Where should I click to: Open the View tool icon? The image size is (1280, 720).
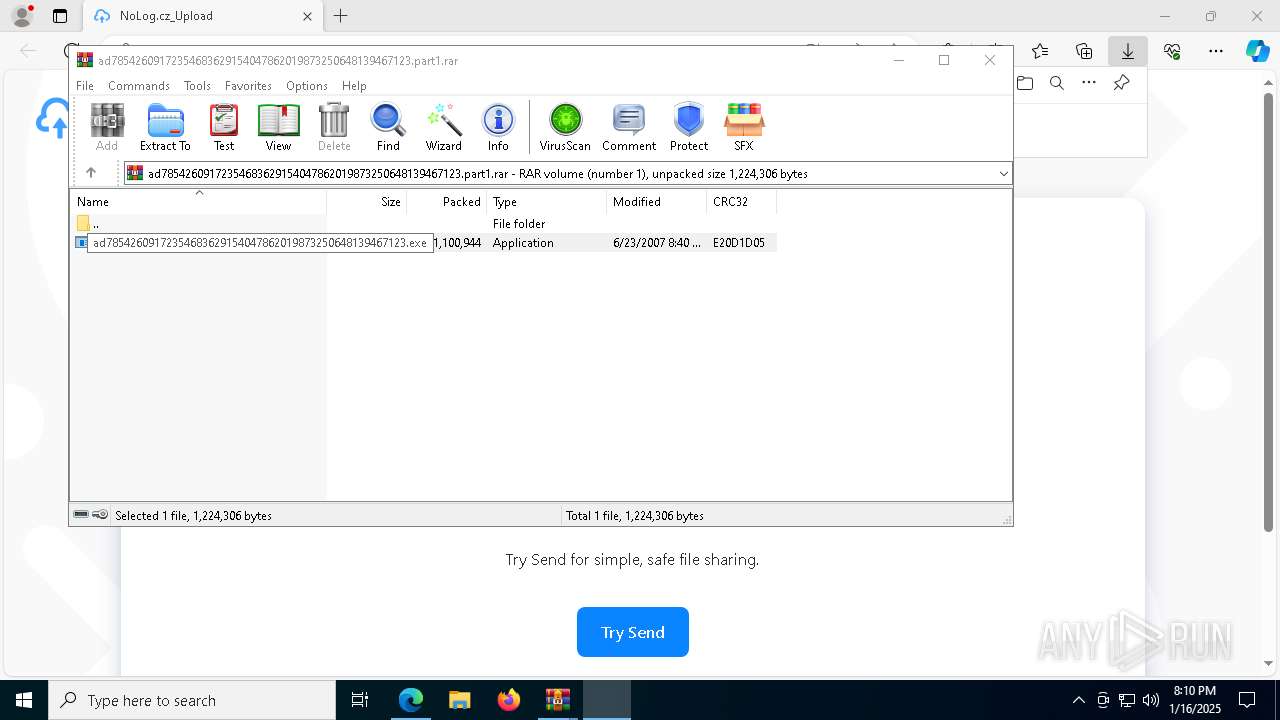coord(278,127)
